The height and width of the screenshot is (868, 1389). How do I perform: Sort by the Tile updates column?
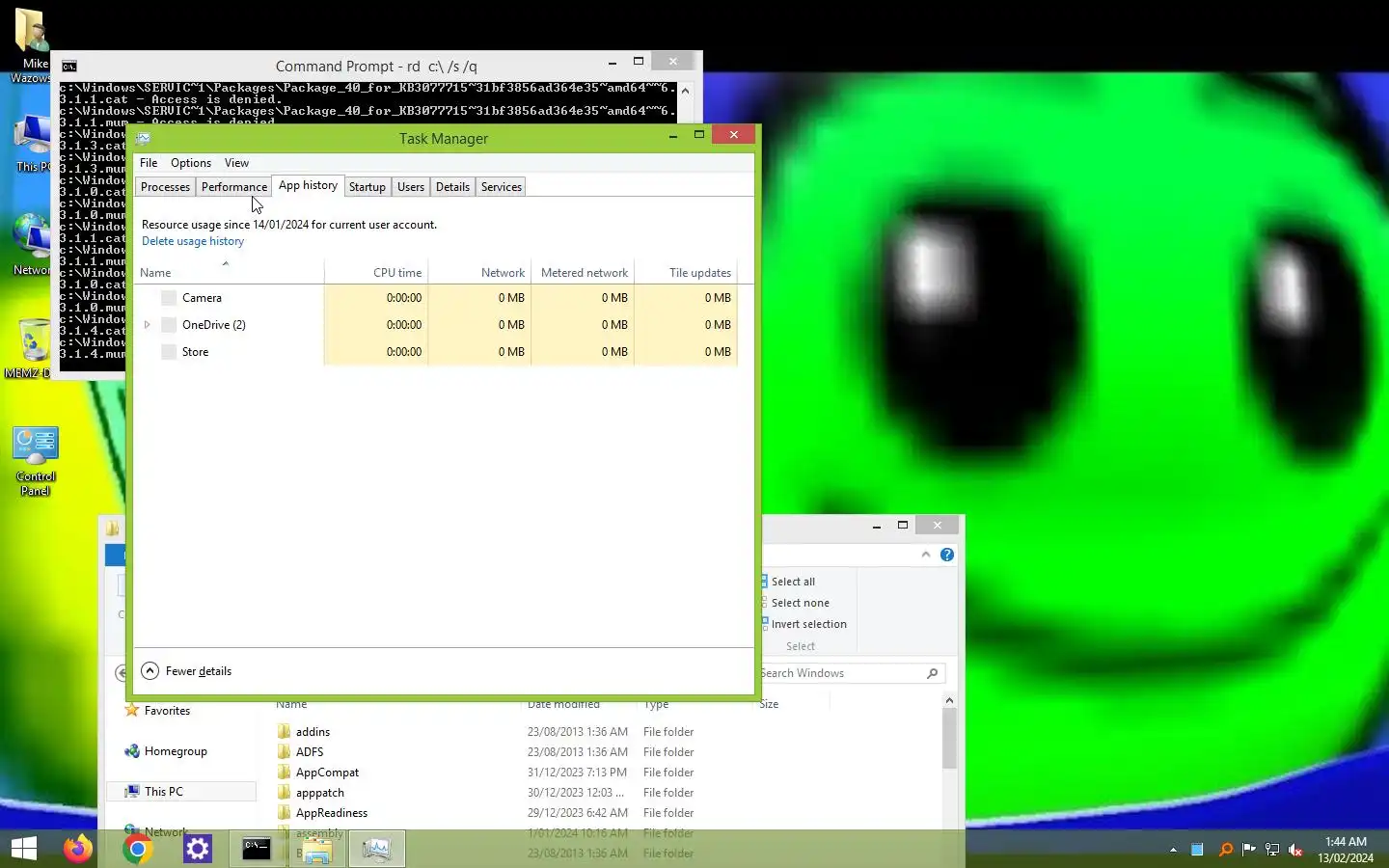point(686,273)
